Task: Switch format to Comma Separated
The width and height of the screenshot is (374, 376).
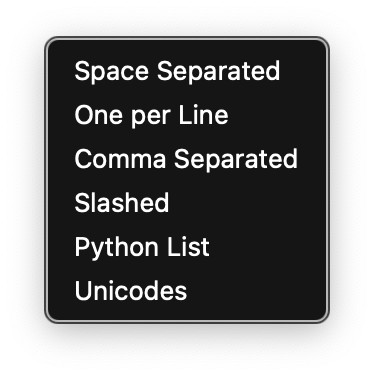Action: tap(187, 159)
